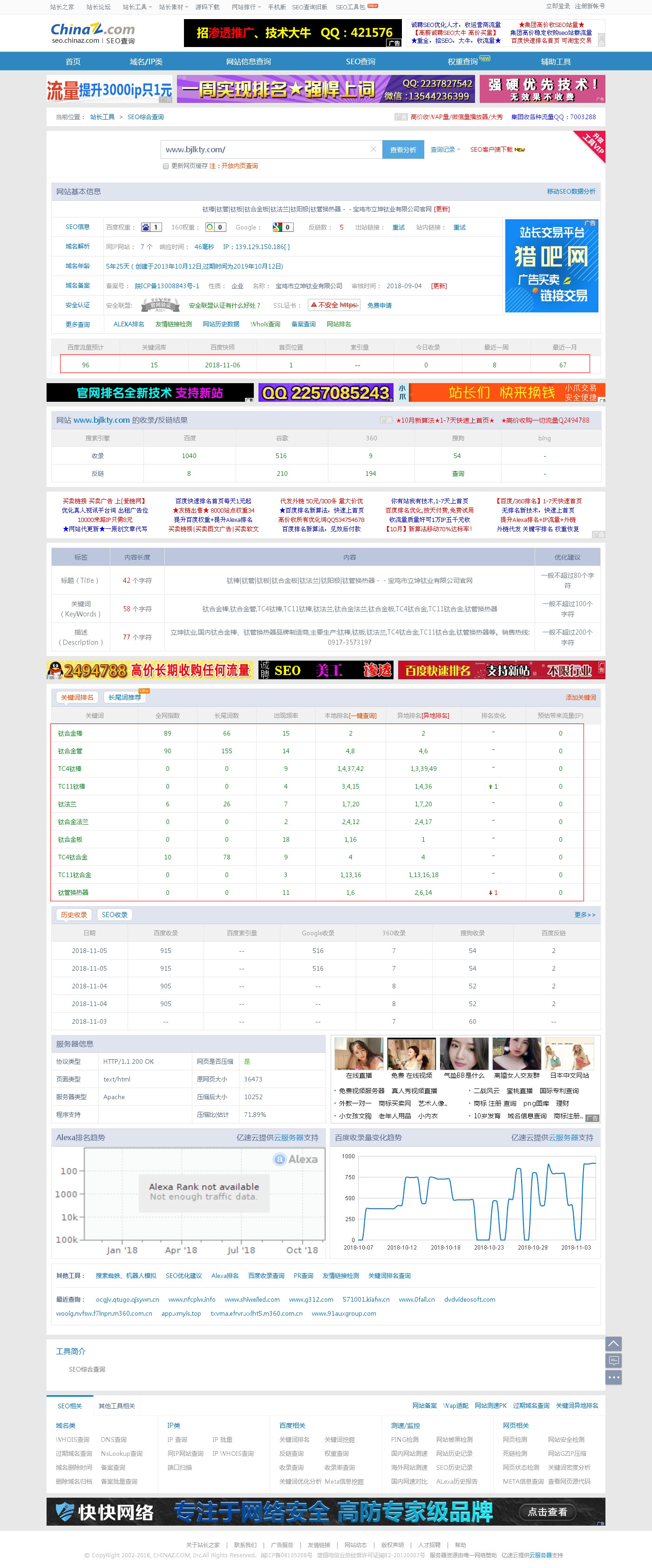Expand the 站长素材 top dropdown
Viewport: 652px width, 1568px height.
pos(174,7)
